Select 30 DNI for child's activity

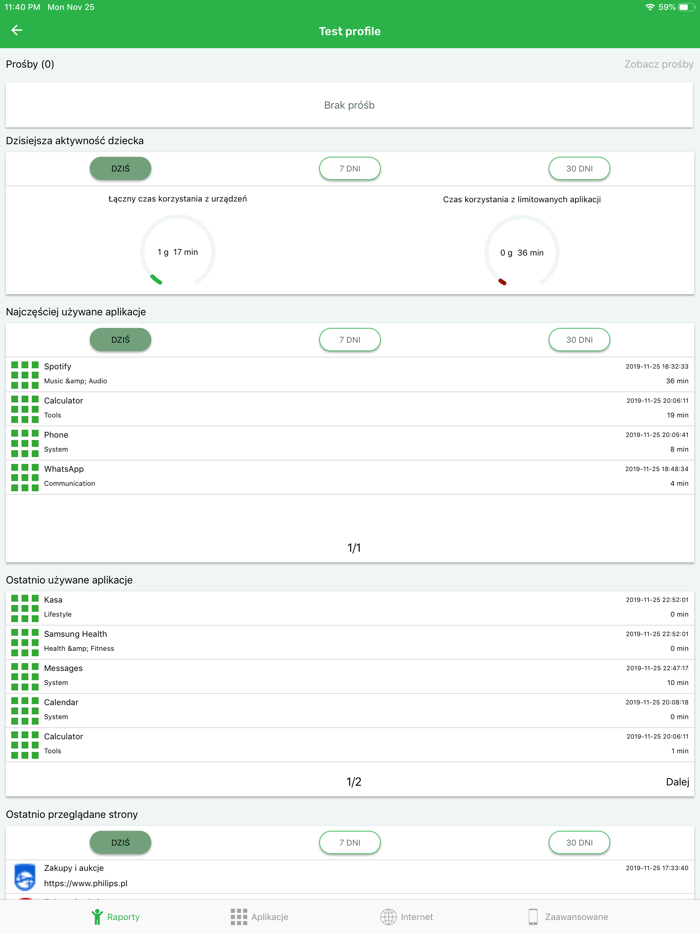579,169
